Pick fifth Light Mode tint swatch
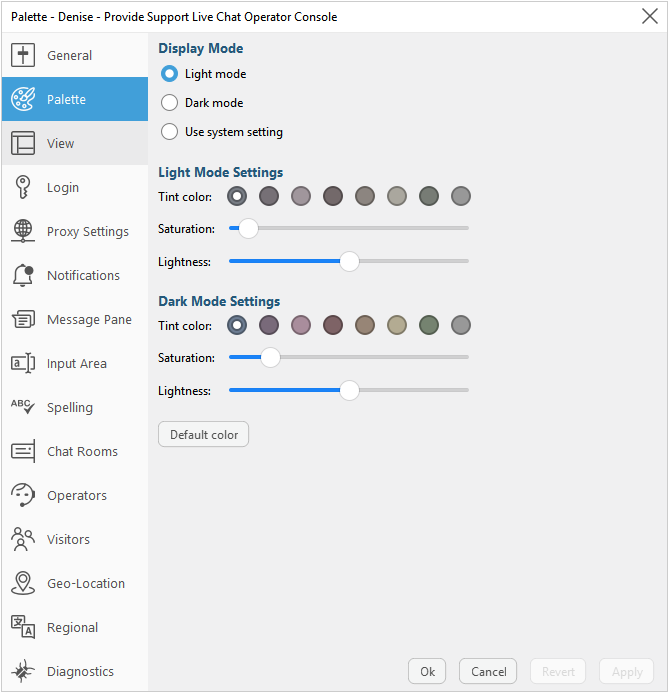Image resolution: width=669 pixels, height=693 pixels. [x=365, y=196]
